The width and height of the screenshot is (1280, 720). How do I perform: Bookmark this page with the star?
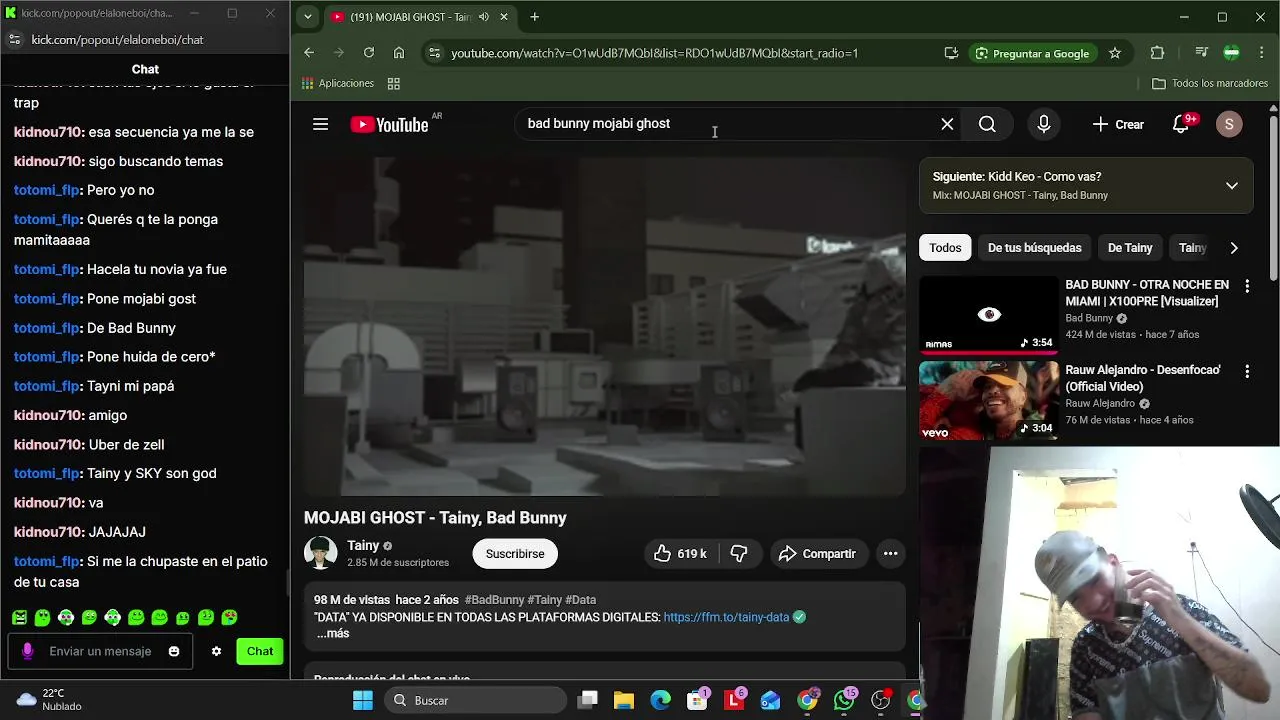point(1115,53)
